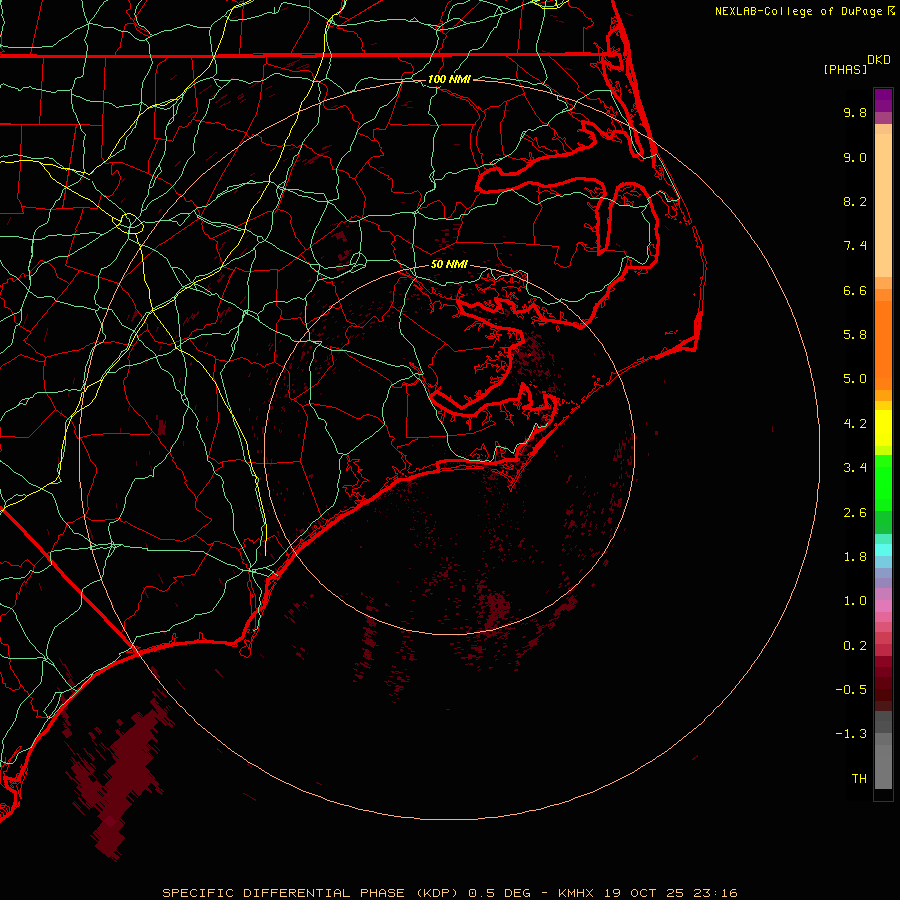Click the "DKD" label above the color scale

(x=879, y=60)
